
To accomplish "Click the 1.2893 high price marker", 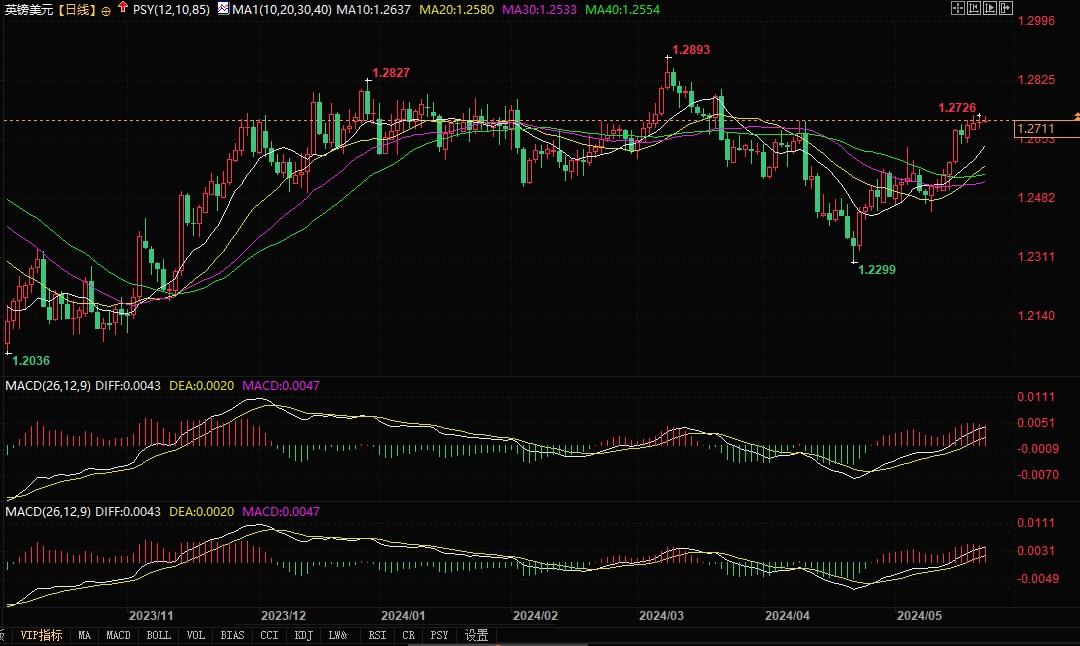I will [x=690, y=49].
